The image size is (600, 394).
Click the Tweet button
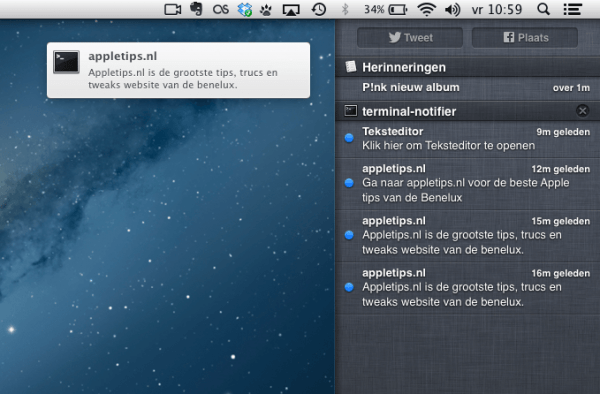coord(410,37)
